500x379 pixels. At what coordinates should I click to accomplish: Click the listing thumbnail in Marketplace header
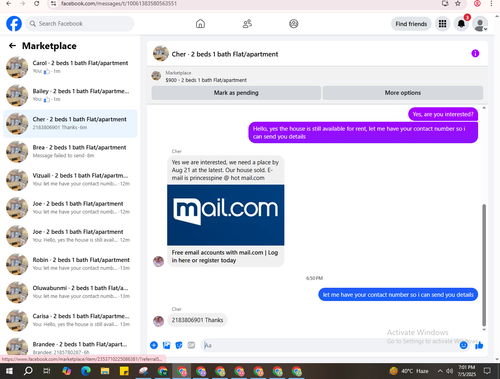click(x=156, y=76)
